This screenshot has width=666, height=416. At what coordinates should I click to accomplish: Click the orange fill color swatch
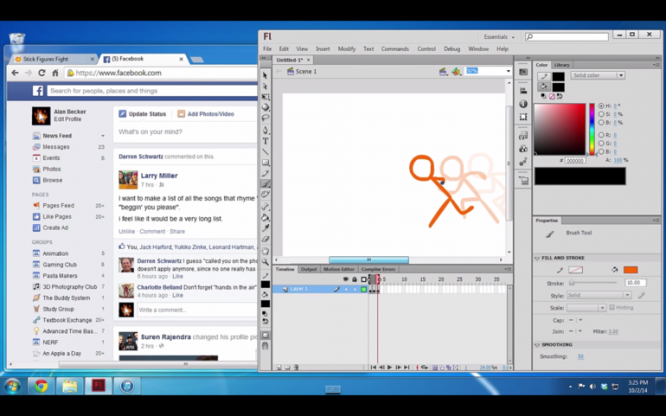tap(630, 270)
